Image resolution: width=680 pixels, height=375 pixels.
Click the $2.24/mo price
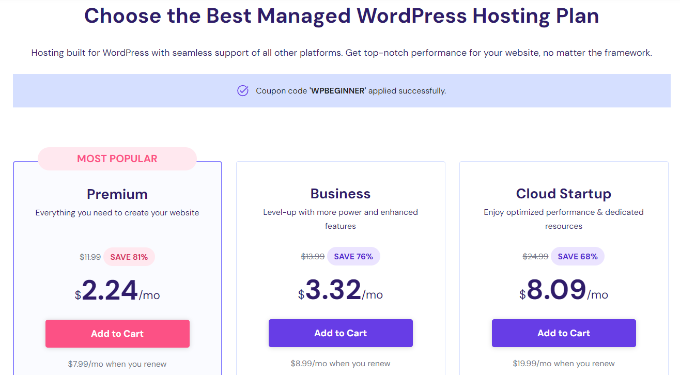[117, 291]
